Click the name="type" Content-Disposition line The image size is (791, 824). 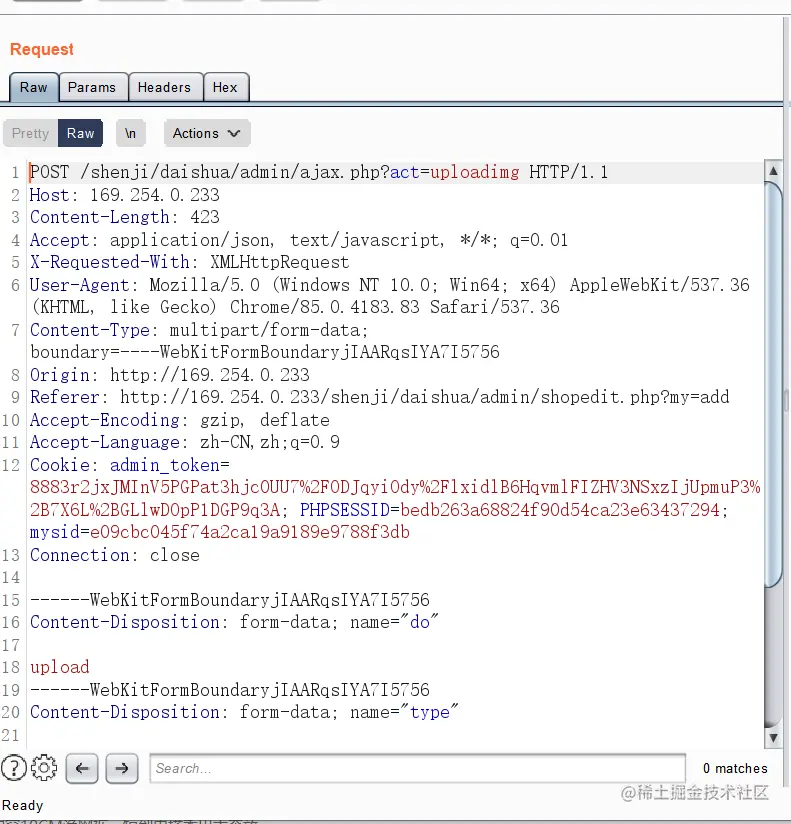[x=244, y=712]
